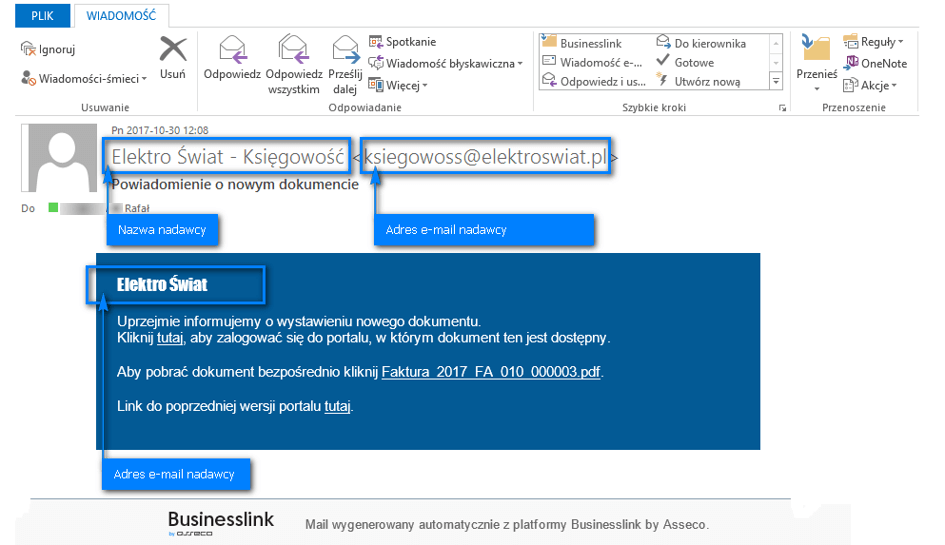This screenshot has width=945, height=545.
Task: Delete the message with Usuń
Action: (173, 58)
